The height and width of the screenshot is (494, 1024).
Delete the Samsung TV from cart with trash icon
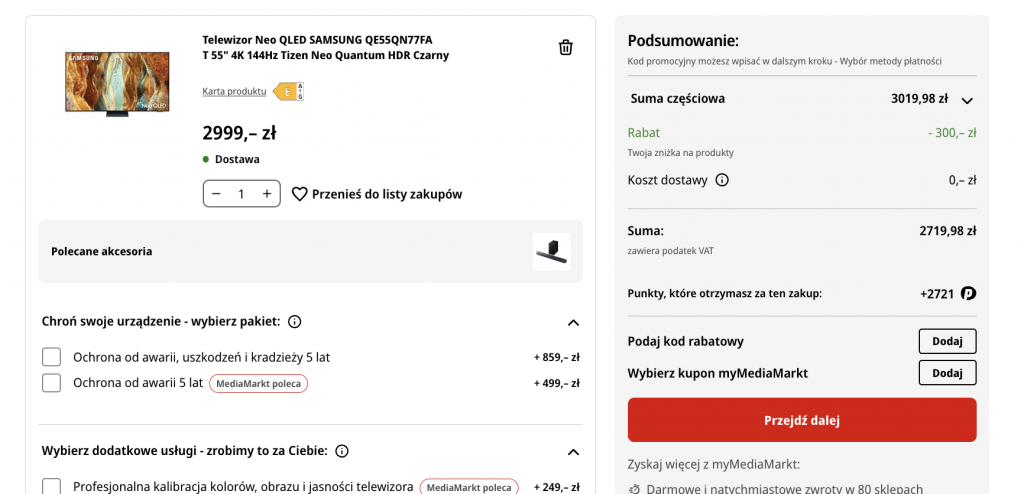[566, 48]
